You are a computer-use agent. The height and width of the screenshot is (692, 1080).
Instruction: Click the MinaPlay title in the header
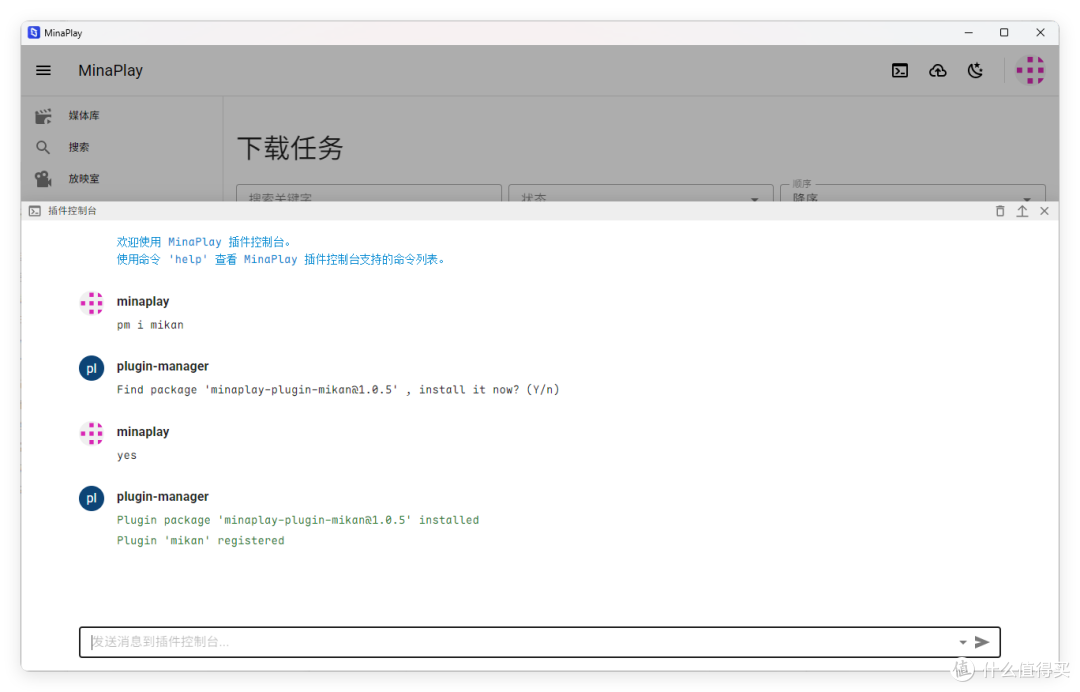[x=110, y=70]
